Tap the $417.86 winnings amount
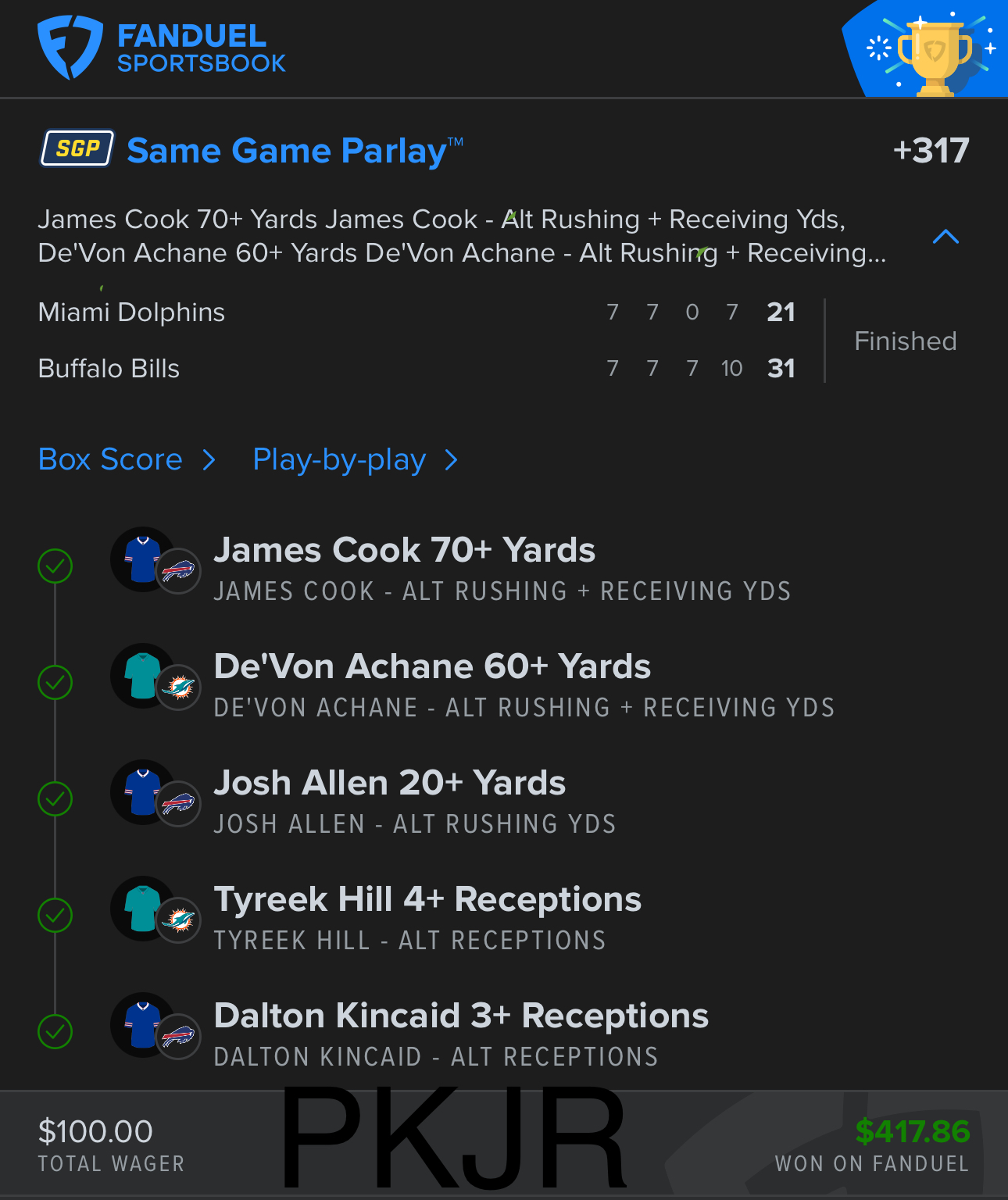Viewport: 1008px width, 1200px height. tap(912, 1131)
